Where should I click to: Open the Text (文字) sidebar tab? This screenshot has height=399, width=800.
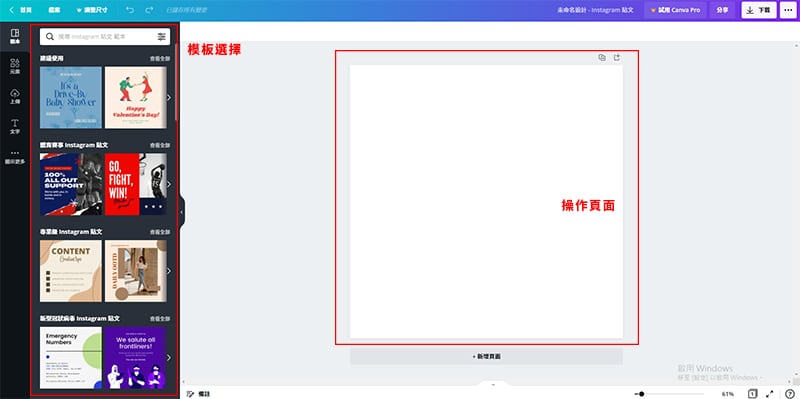pos(15,127)
